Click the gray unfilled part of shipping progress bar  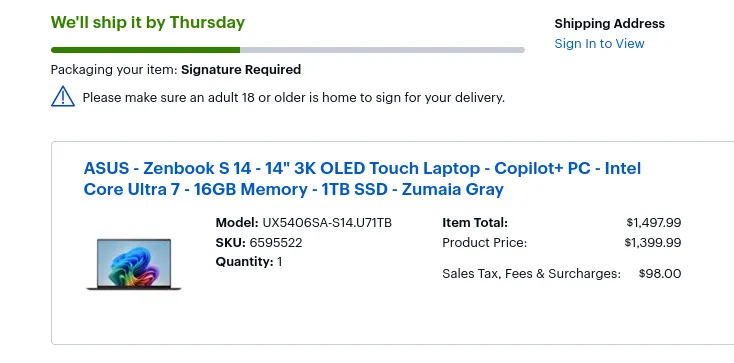coord(382,50)
